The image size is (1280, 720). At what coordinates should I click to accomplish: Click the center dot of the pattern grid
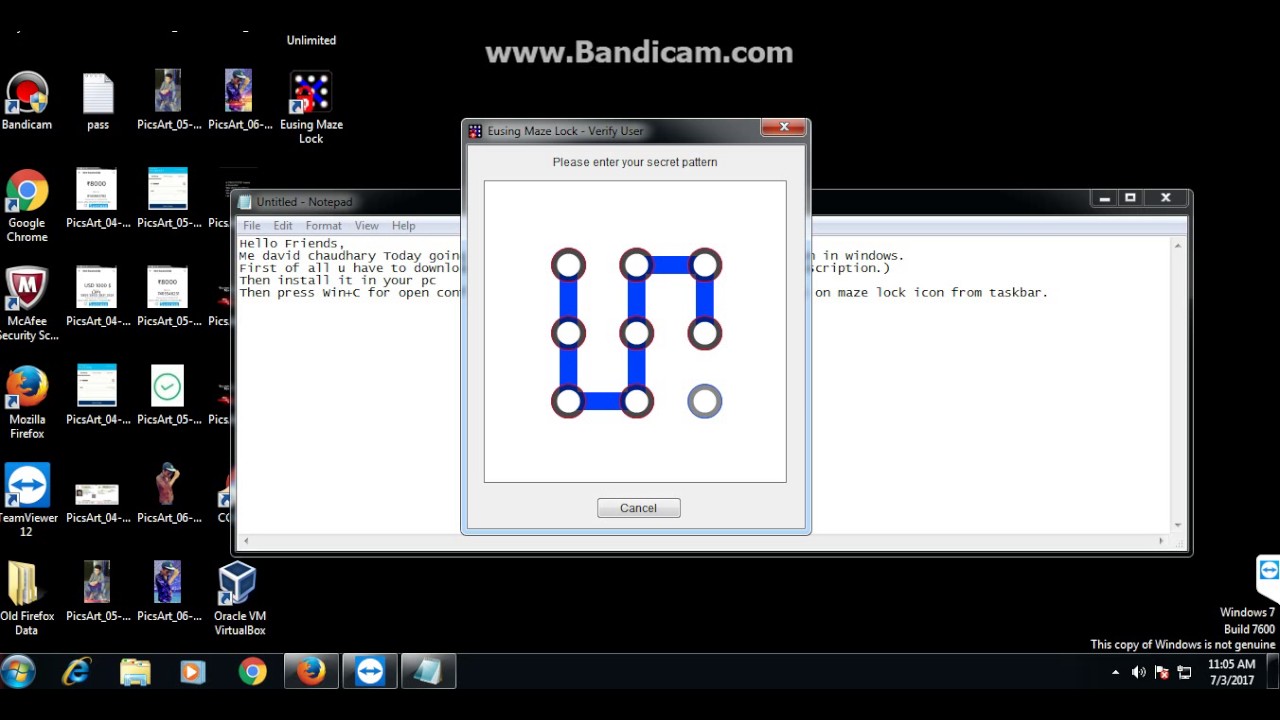point(636,333)
